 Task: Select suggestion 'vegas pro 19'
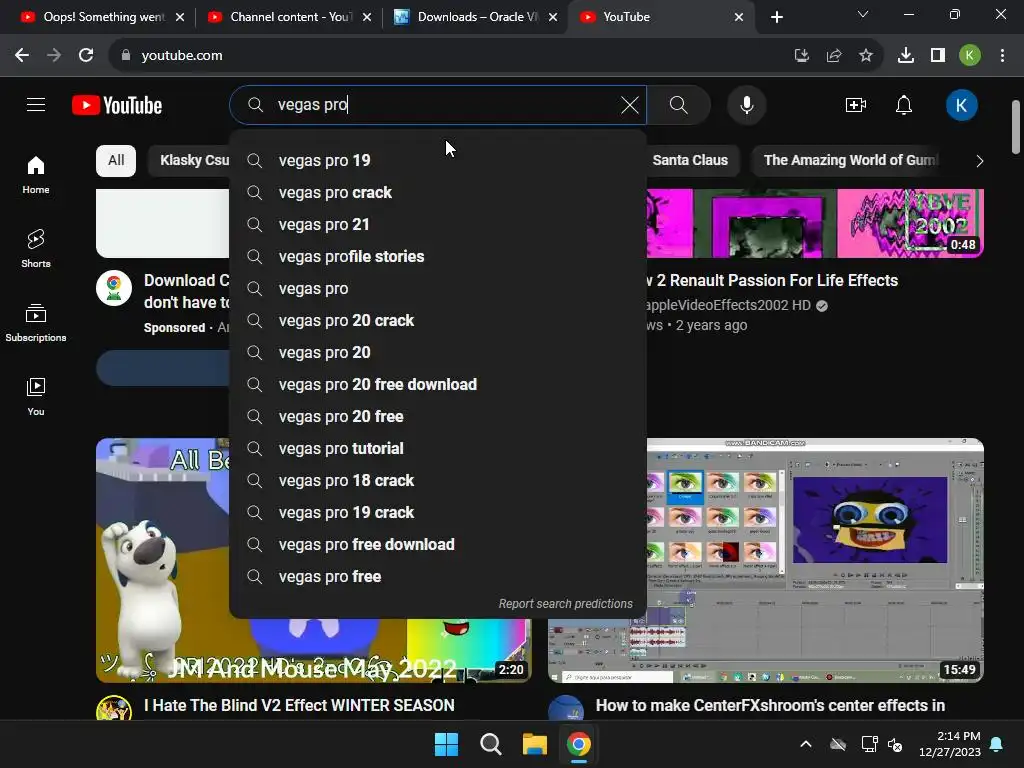[x=438, y=161]
